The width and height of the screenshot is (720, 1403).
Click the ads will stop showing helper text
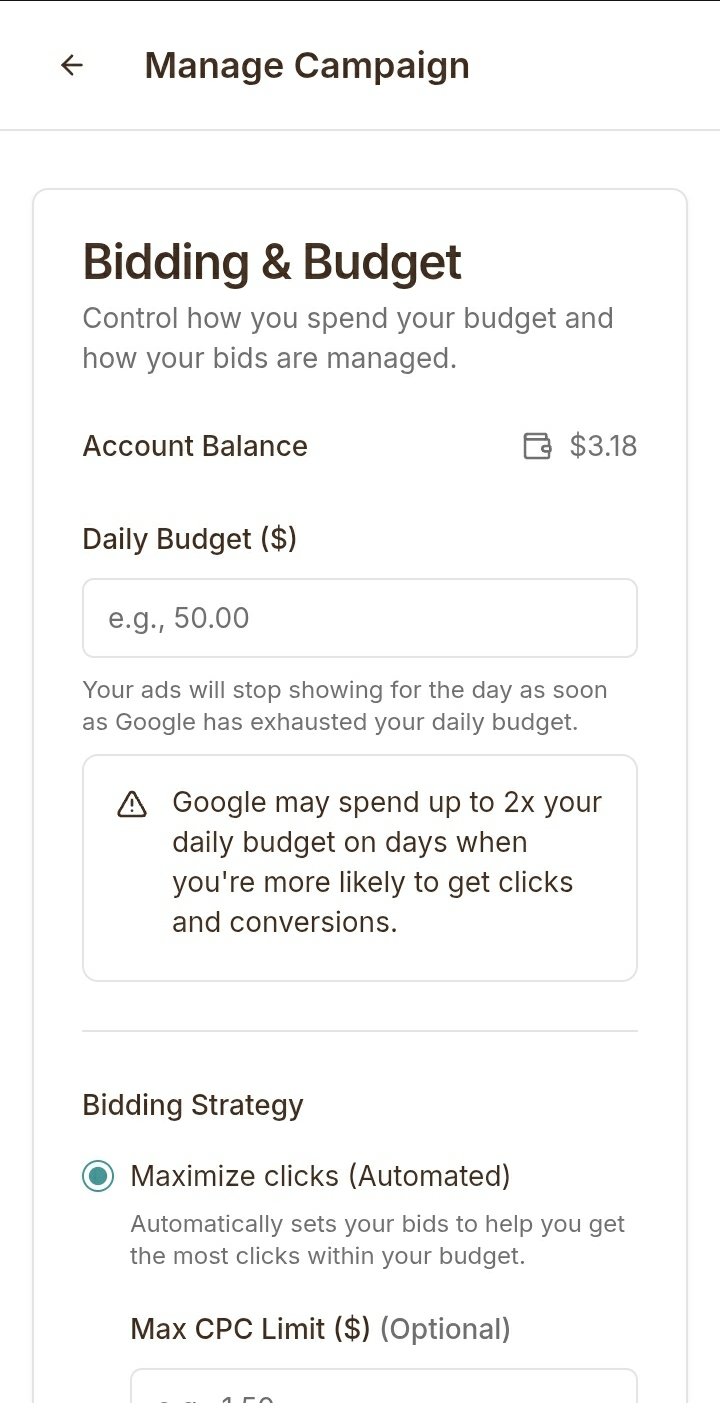(344, 706)
